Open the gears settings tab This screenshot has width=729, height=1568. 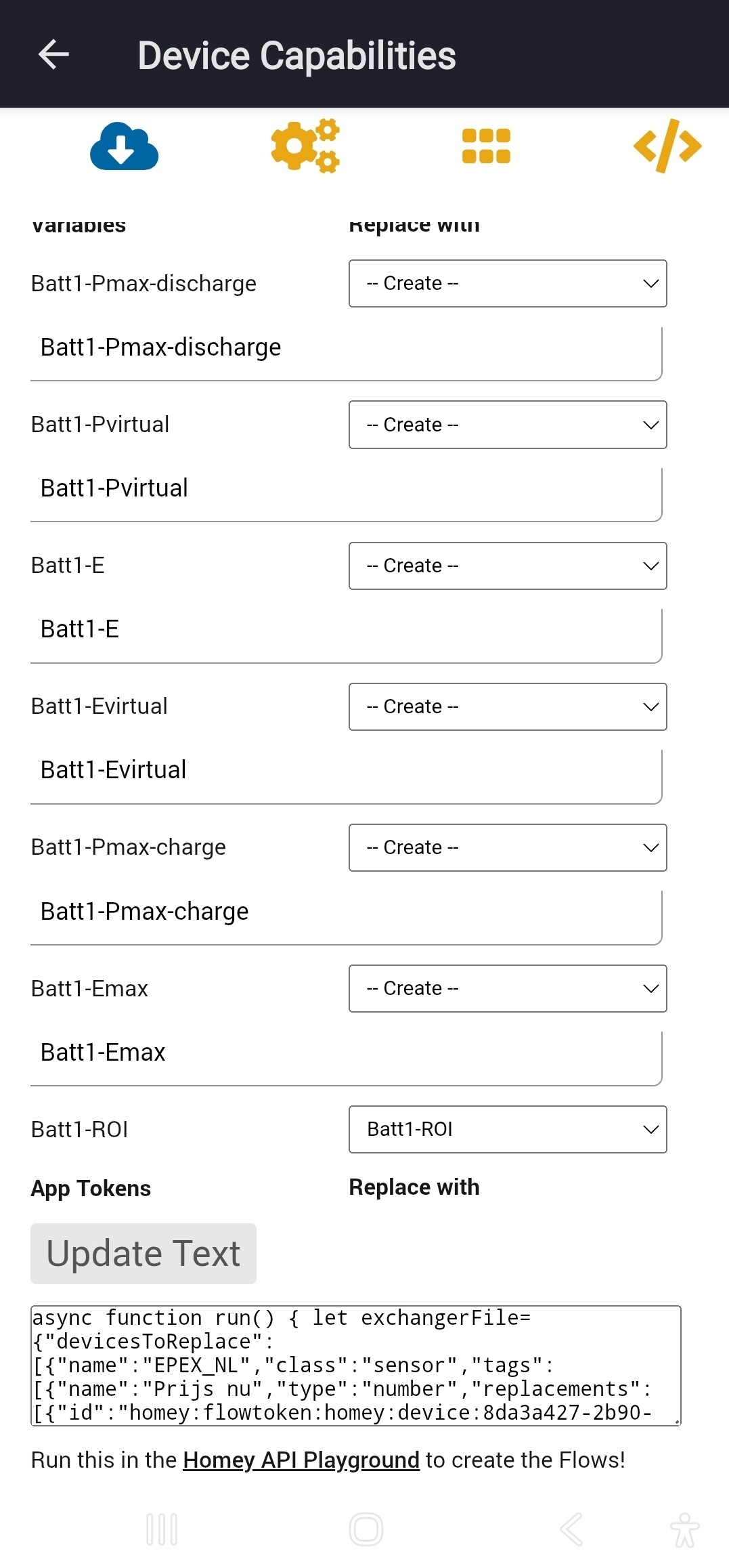305,146
